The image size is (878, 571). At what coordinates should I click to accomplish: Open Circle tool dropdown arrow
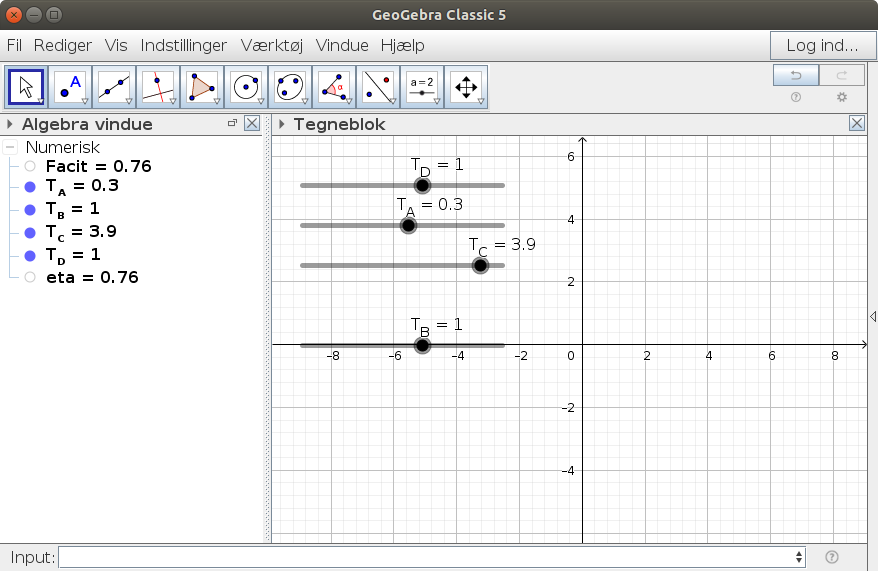(x=261, y=101)
